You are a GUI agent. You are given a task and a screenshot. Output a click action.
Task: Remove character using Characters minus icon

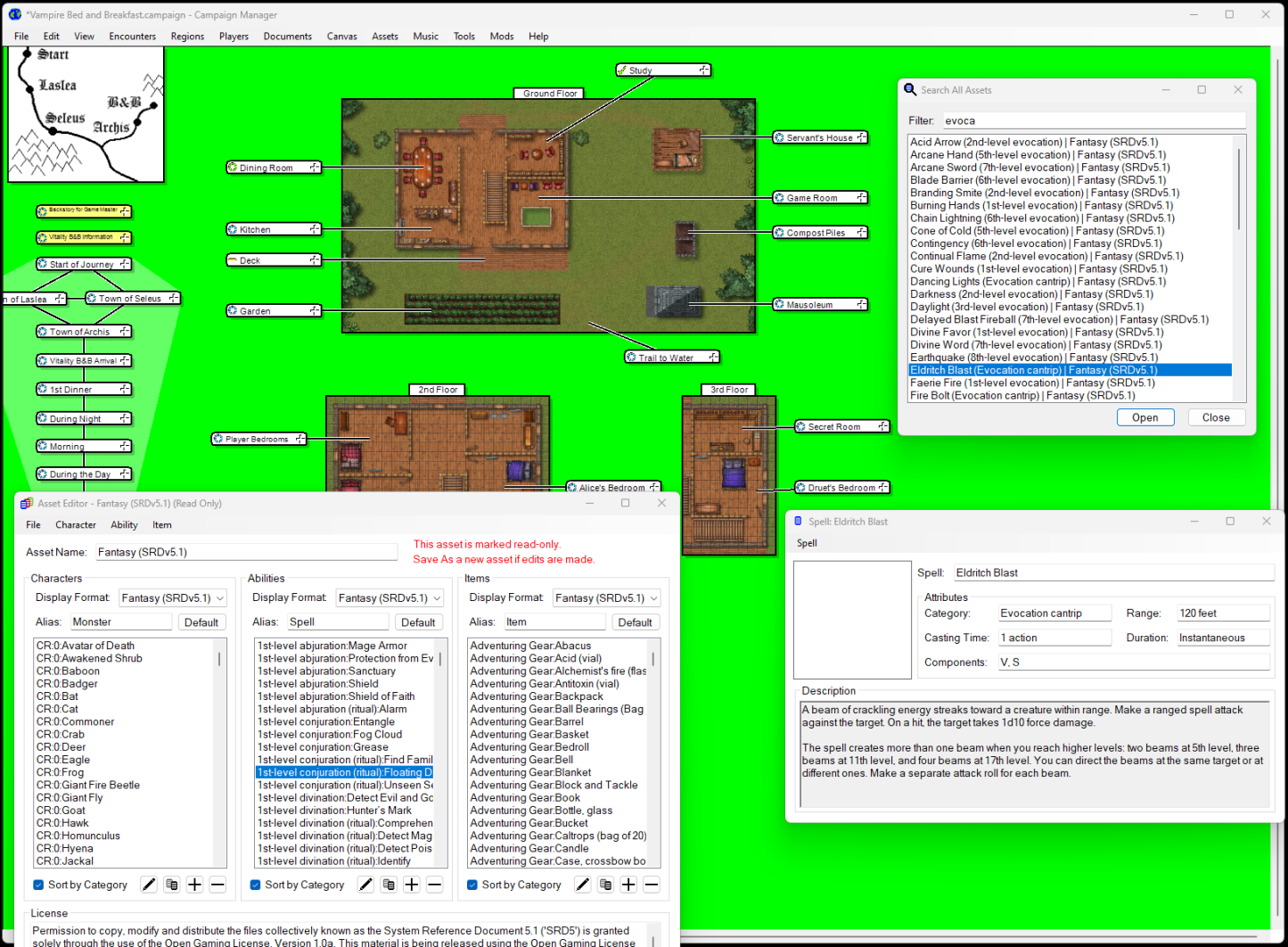coord(217,885)
